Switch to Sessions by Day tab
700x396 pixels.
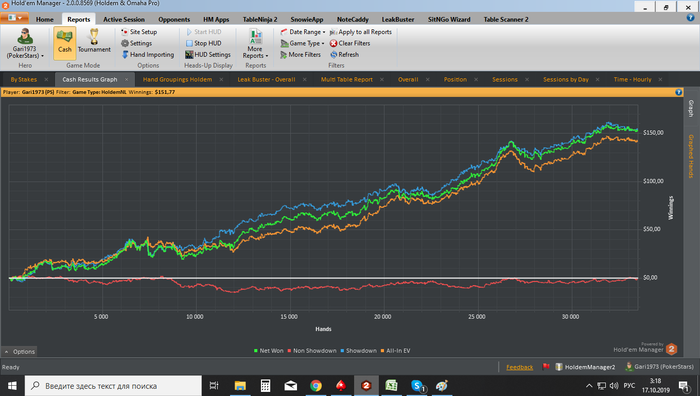point(566,79)
